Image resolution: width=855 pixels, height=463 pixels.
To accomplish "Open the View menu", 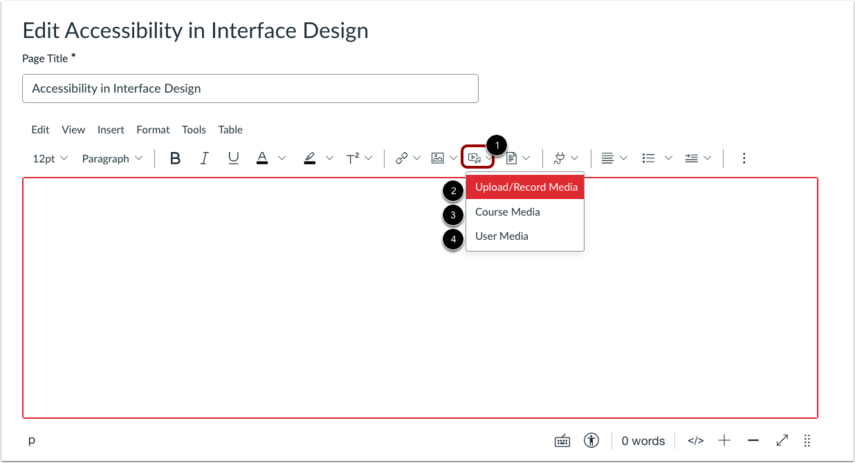I will (73, 130).
